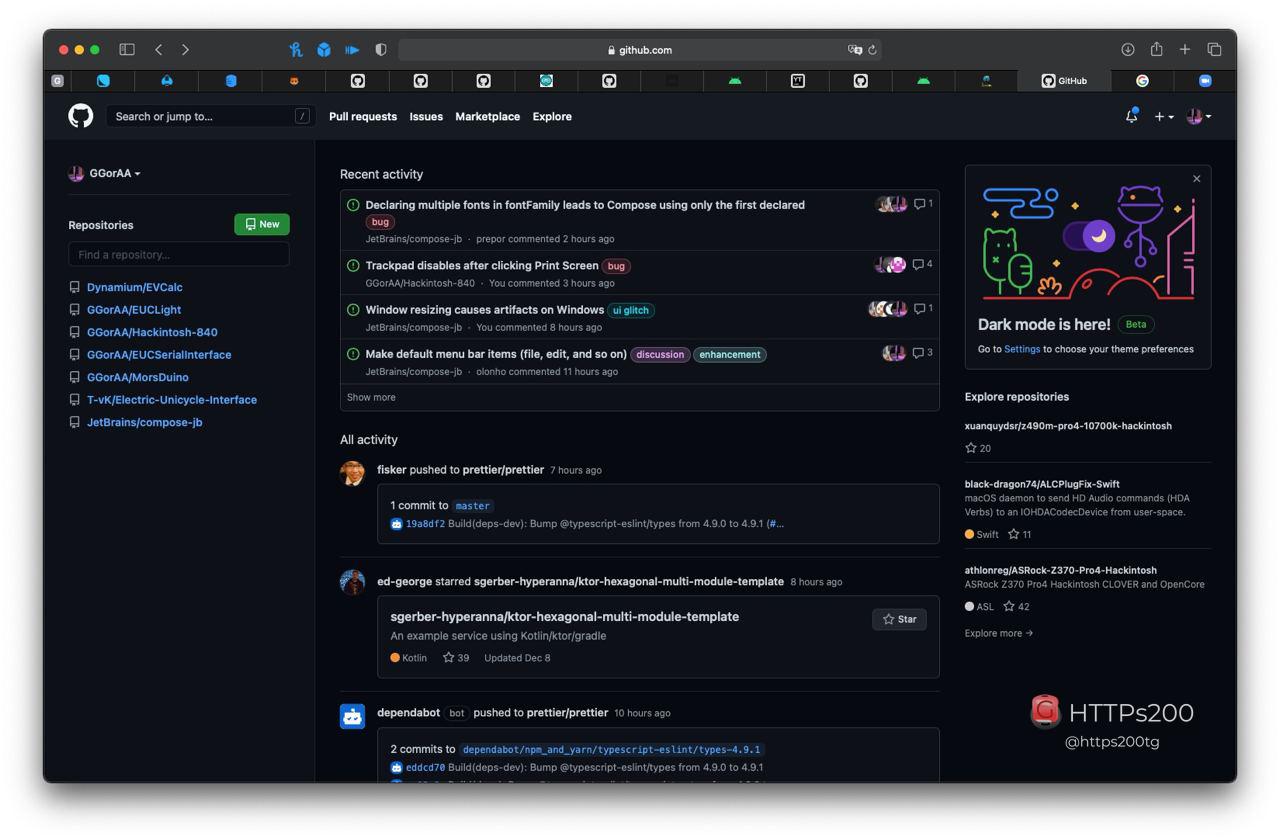Open the notifications bell
The height and width of the screenshot is (840, 1280).
tap(1131, 116)
